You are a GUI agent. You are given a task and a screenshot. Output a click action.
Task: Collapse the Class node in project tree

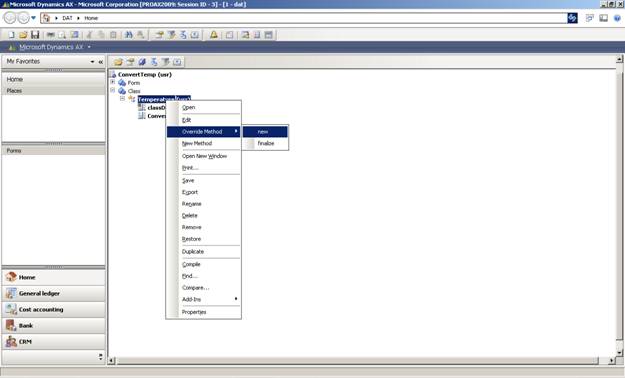pyautogui.click(x=113, y=91)
